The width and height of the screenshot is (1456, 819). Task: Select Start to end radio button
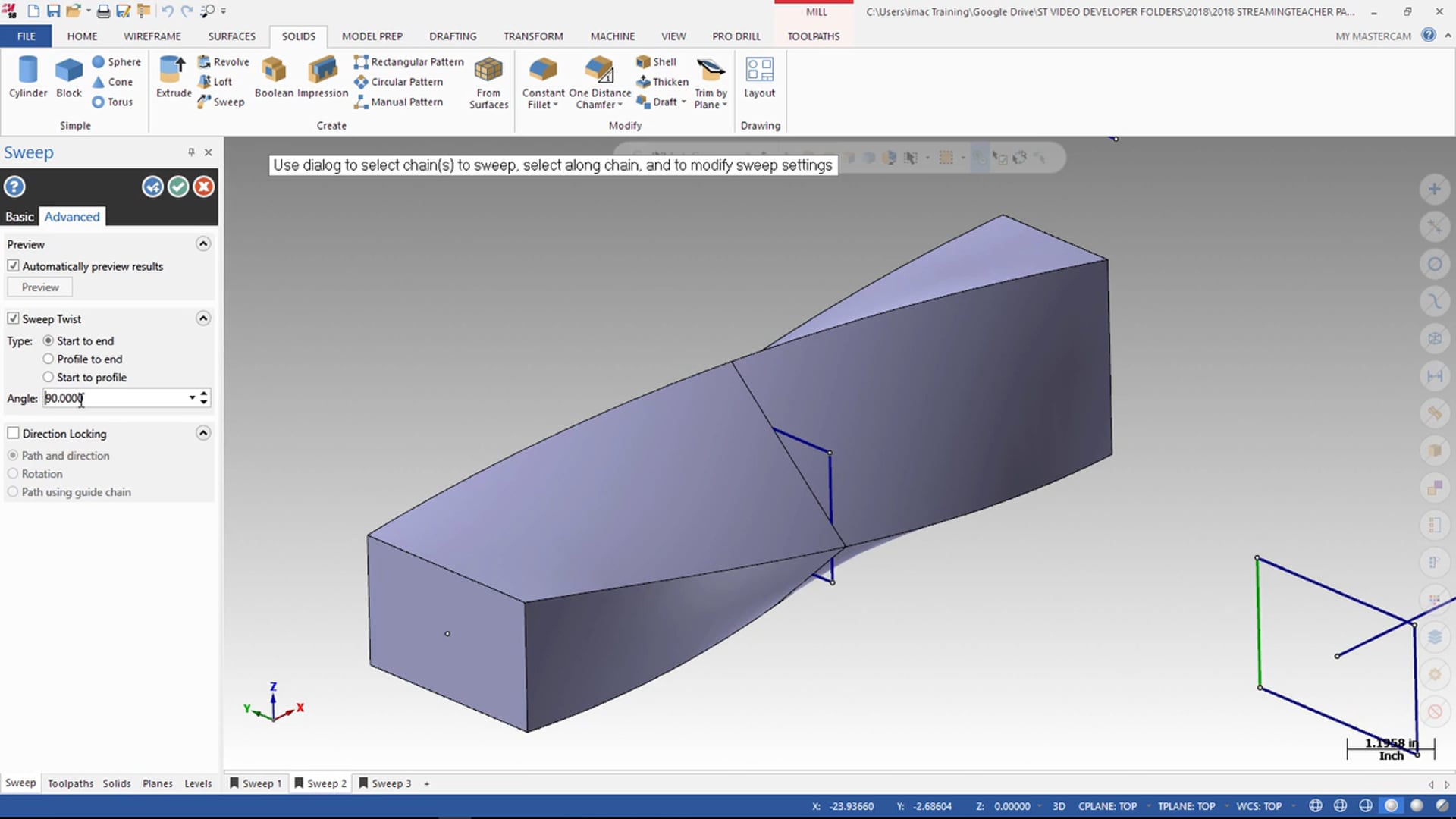(x=48, y=340)
